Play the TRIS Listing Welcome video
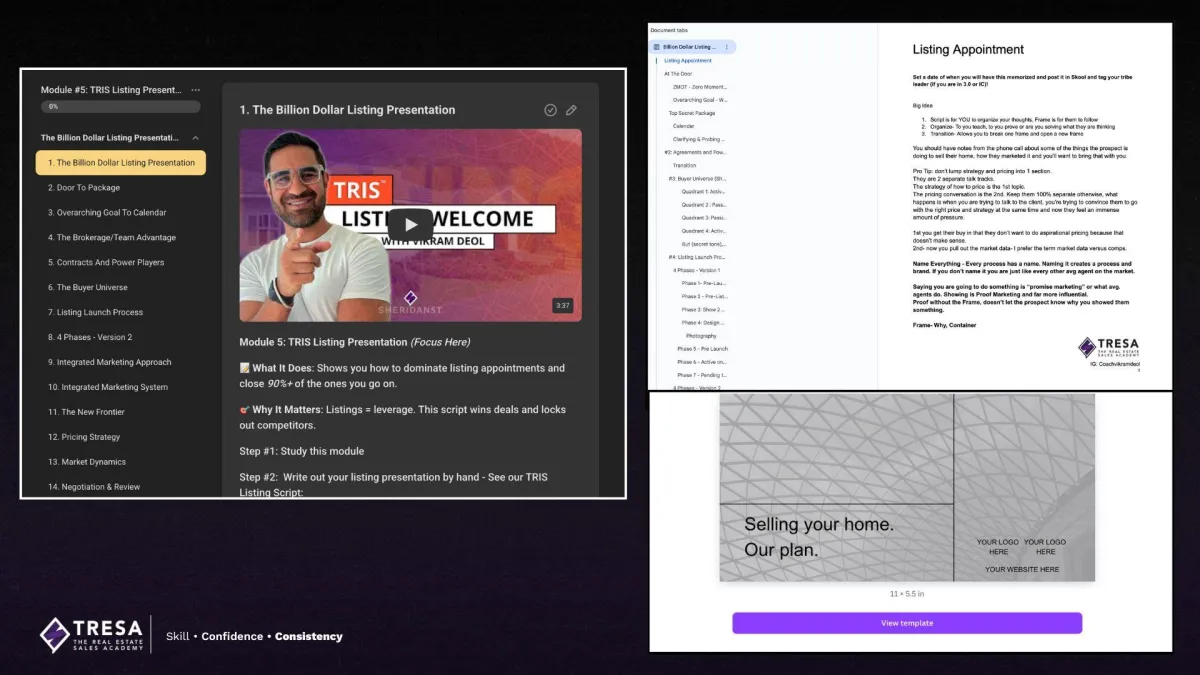 [x=410, y=223]
